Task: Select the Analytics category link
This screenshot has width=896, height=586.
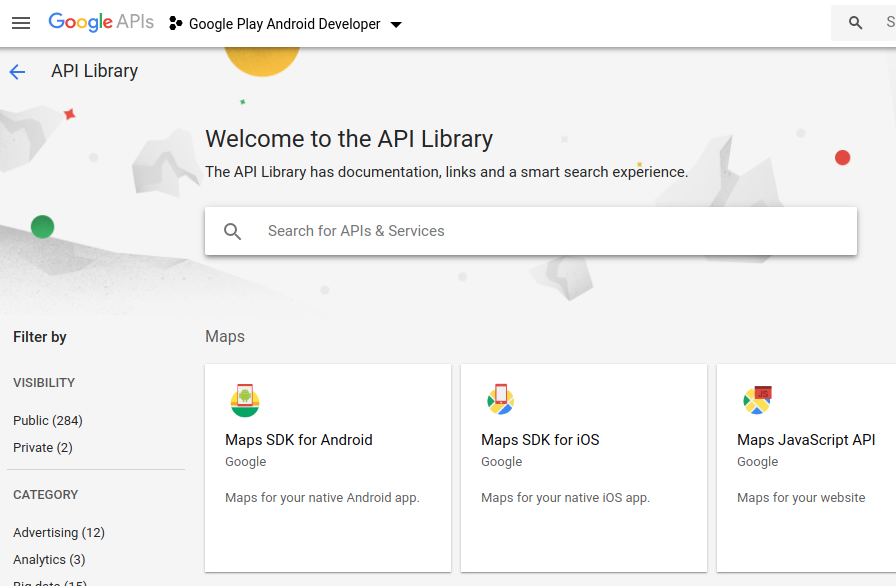Action: click(x=48, y=559)
